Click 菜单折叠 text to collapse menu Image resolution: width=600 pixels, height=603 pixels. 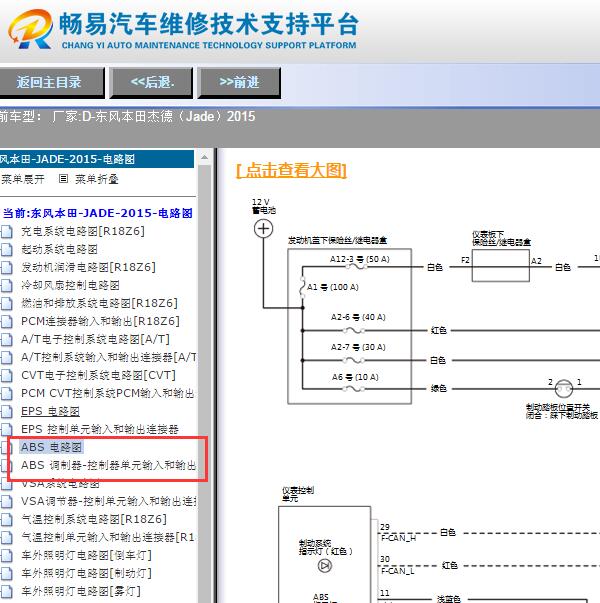click(97, 179)
